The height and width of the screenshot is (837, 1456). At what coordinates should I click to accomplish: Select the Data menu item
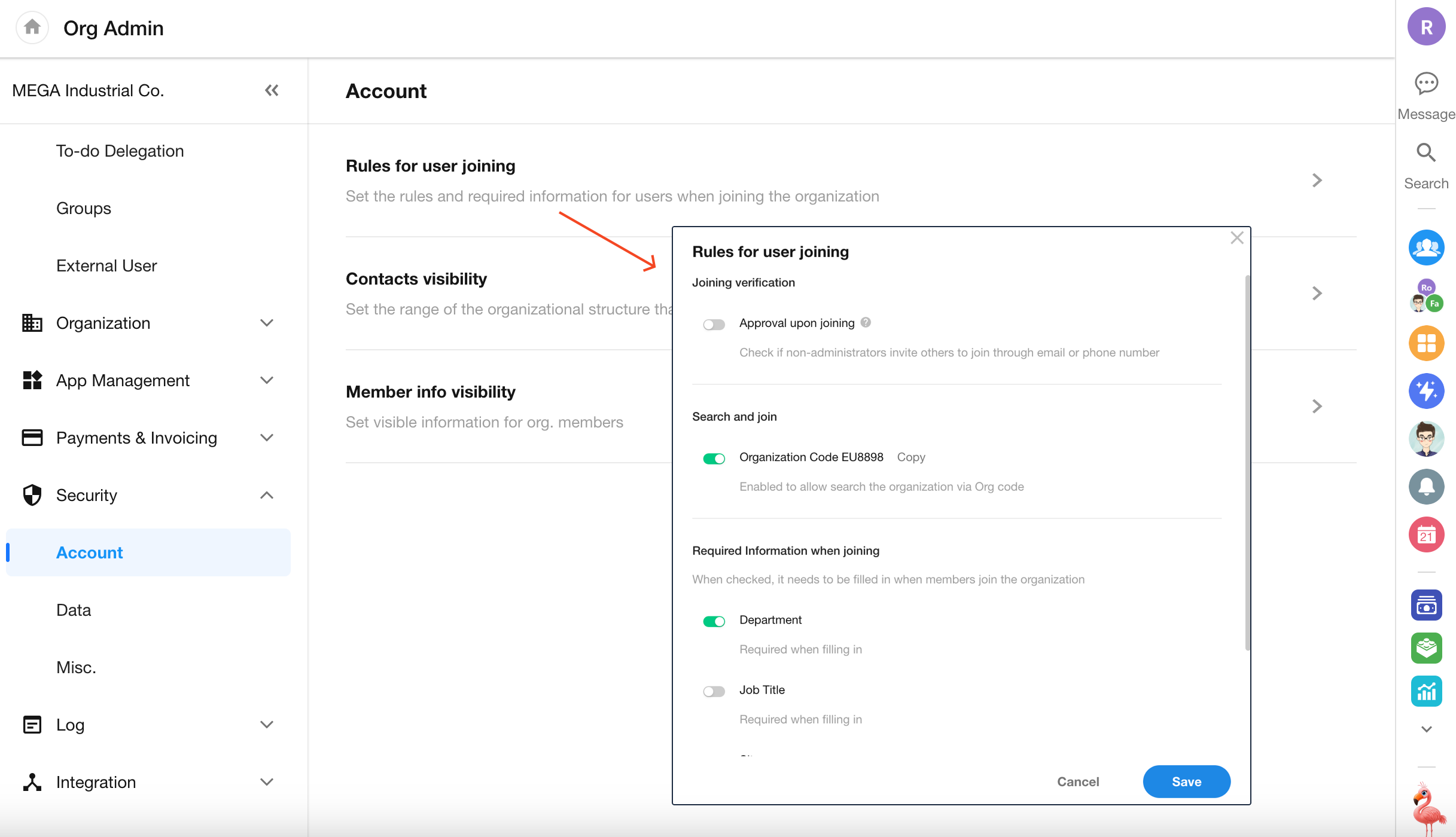74,610
